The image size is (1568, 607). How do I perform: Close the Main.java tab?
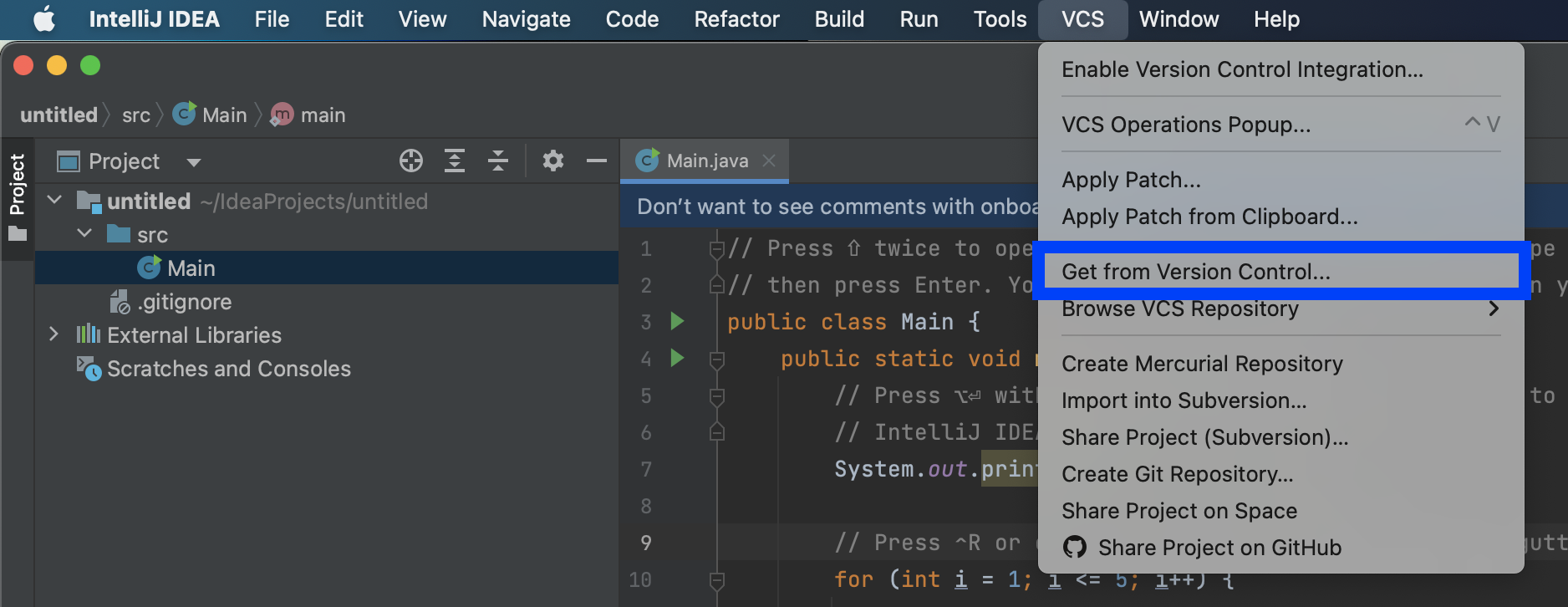click(x=769, y=161)
